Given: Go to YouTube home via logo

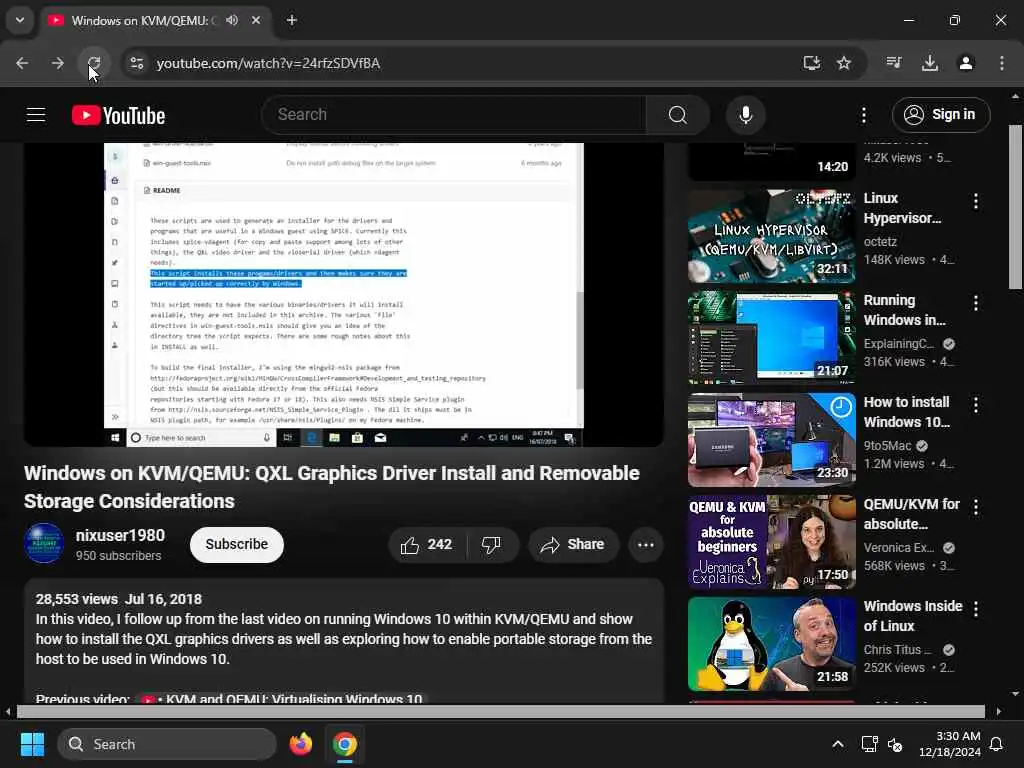Looking at the screenshot, I should pyautogui.click(x=118, y=116).
